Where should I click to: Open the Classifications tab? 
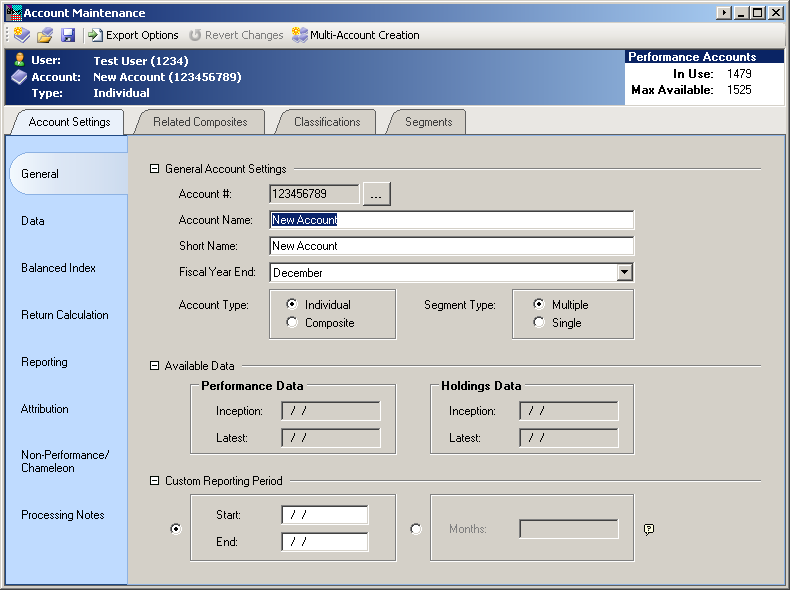[327, 122]
